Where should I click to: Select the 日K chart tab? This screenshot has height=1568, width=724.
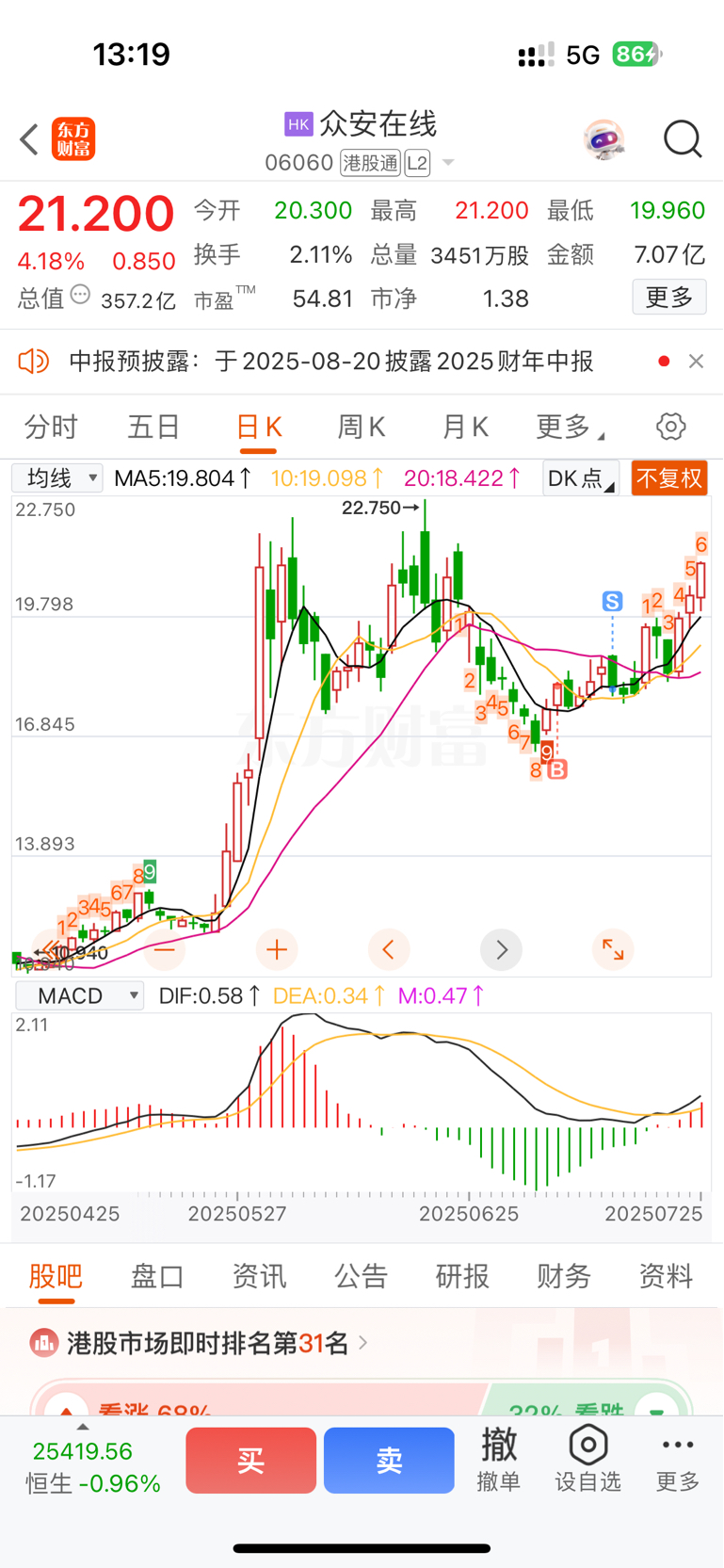pyautogui.click(x=259, y=428)
